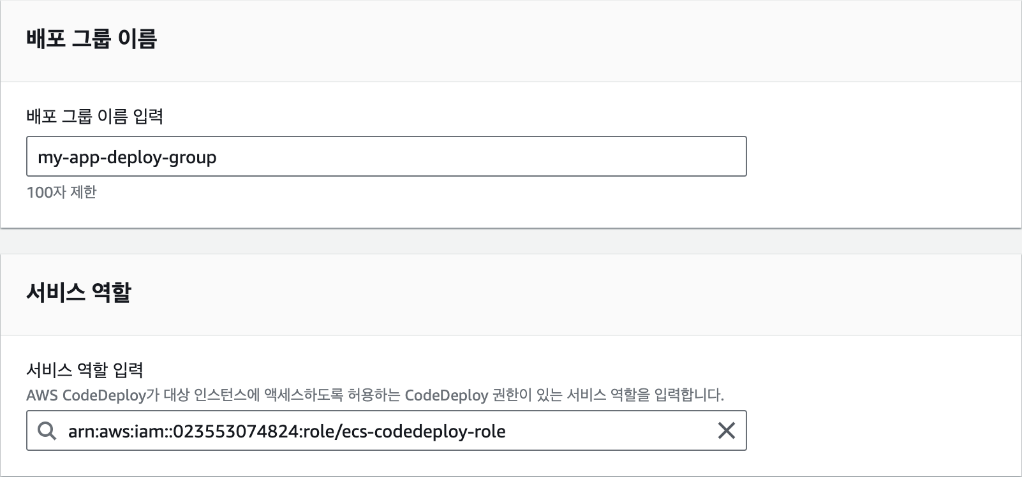Click the service role panel header bar
Screen dimensions: 1022x477
click(x=511, y=295)
